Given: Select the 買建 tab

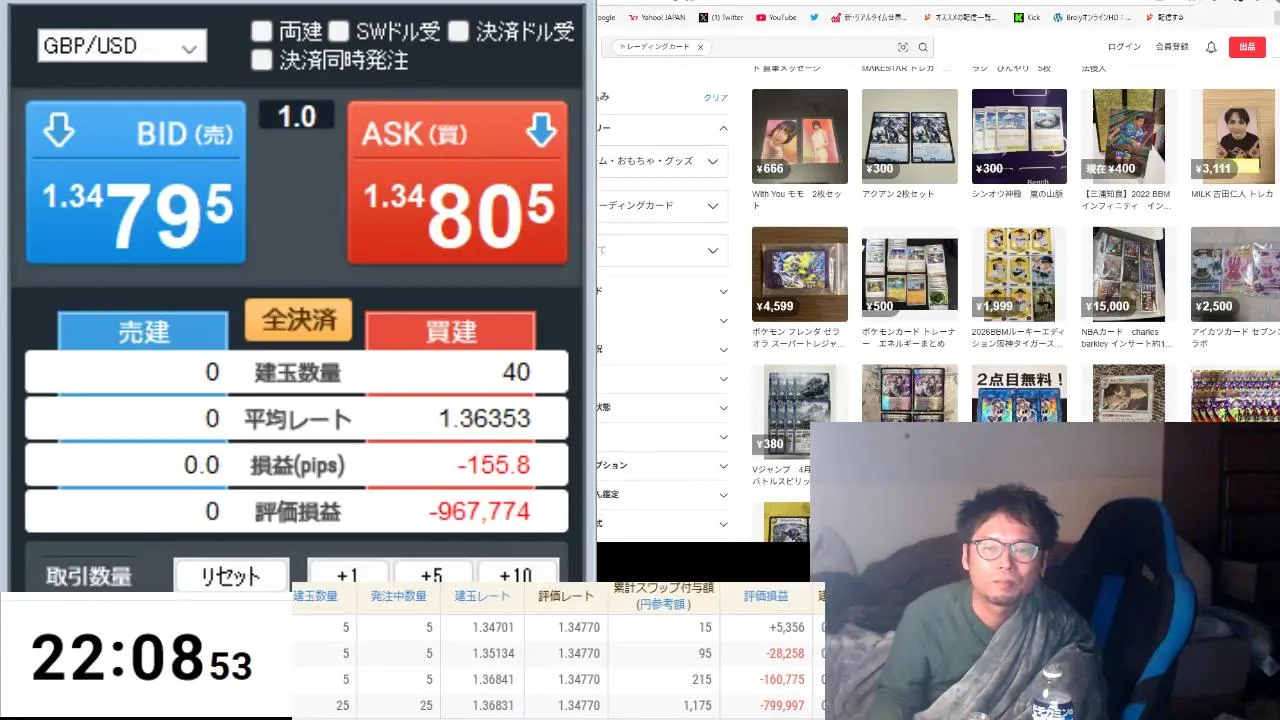Looking at the screenshot, I should [x=451, y=331].
